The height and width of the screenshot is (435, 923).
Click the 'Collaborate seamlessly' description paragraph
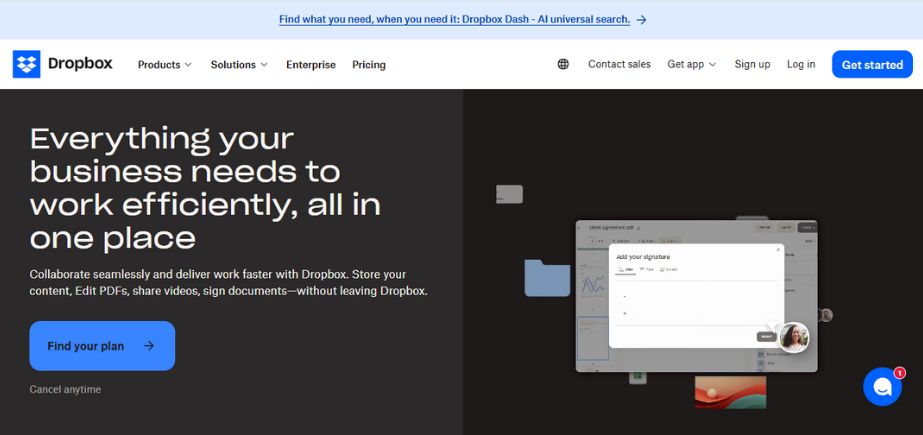click(x=228, y=283)
